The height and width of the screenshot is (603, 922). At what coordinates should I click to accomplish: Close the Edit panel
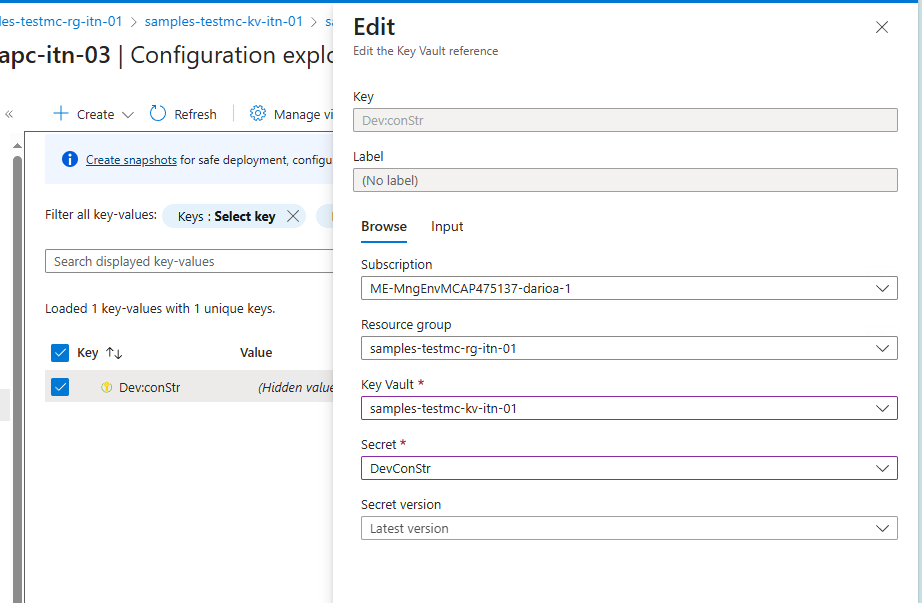881,28
